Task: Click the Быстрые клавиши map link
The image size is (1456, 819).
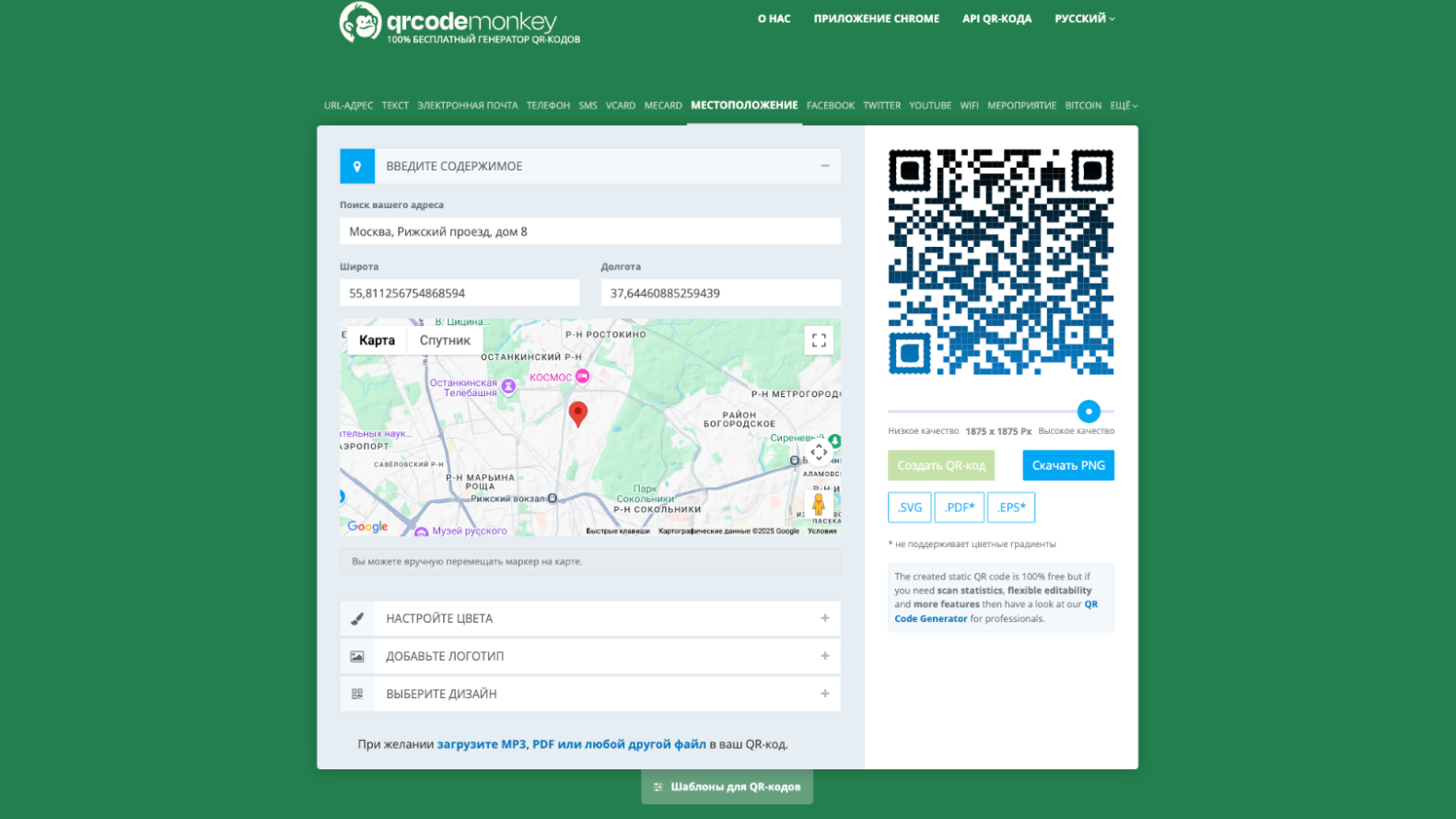Action: [x=618, y=532]
